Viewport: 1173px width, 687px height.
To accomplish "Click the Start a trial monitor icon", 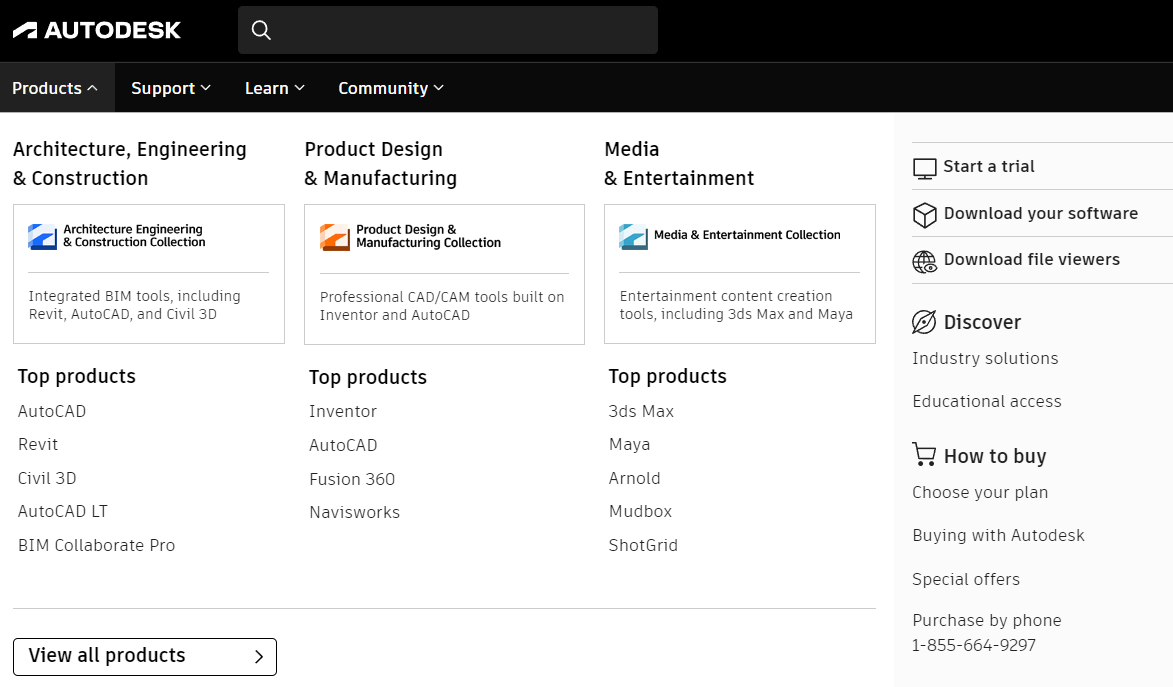I will 924,167.
